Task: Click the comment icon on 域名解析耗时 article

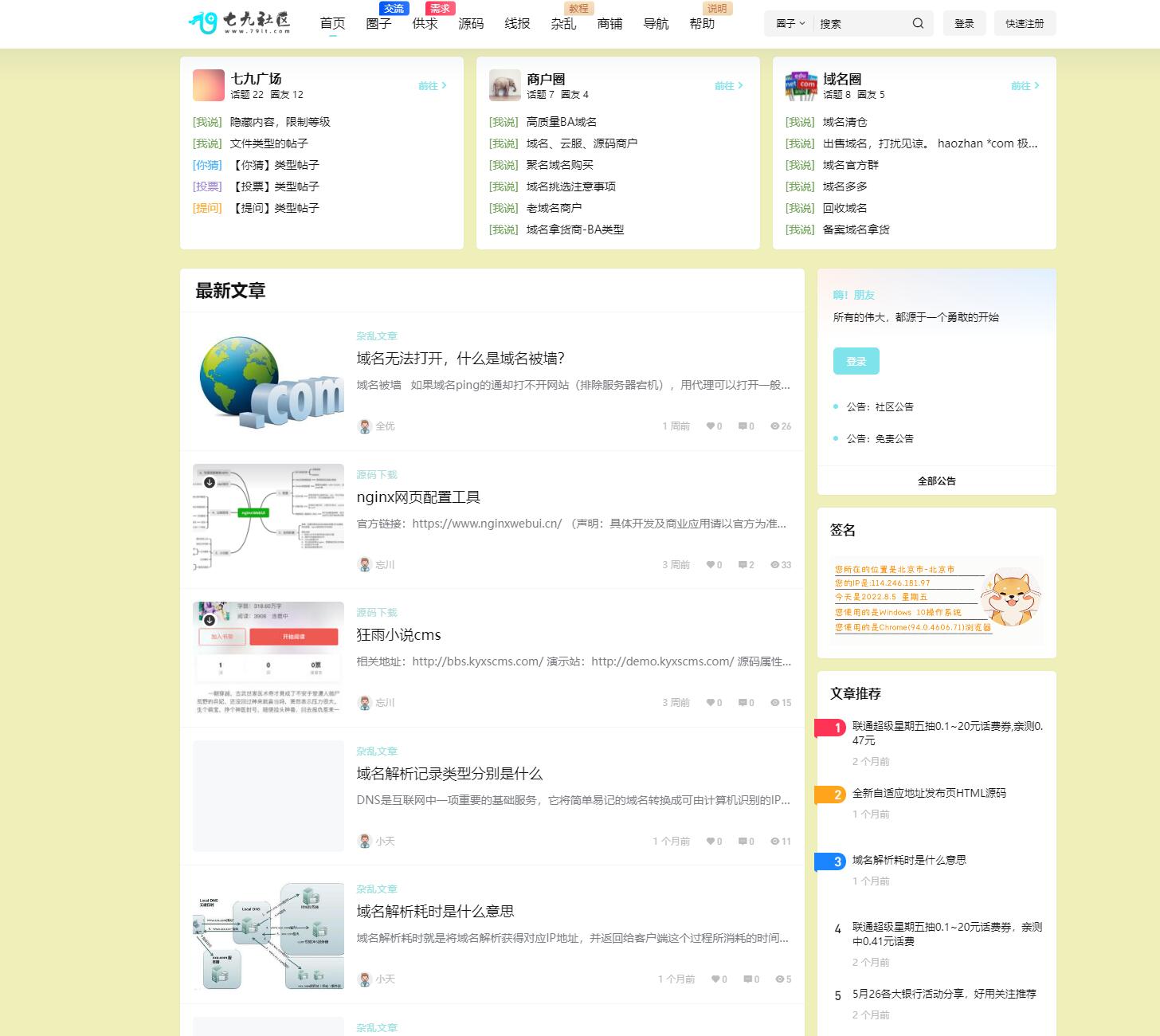Action: click(x=747, y=979)
